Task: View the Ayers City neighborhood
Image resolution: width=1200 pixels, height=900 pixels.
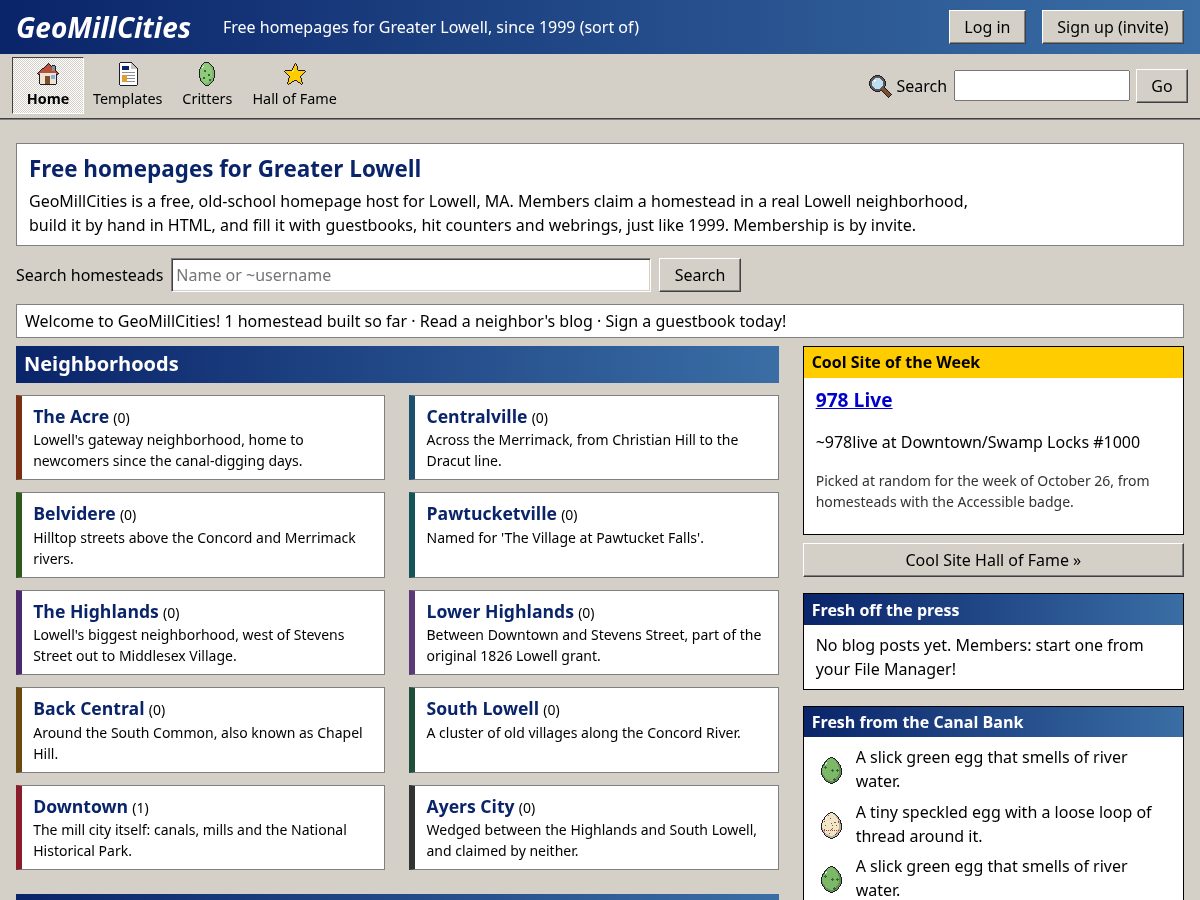Action: [470, 807]
